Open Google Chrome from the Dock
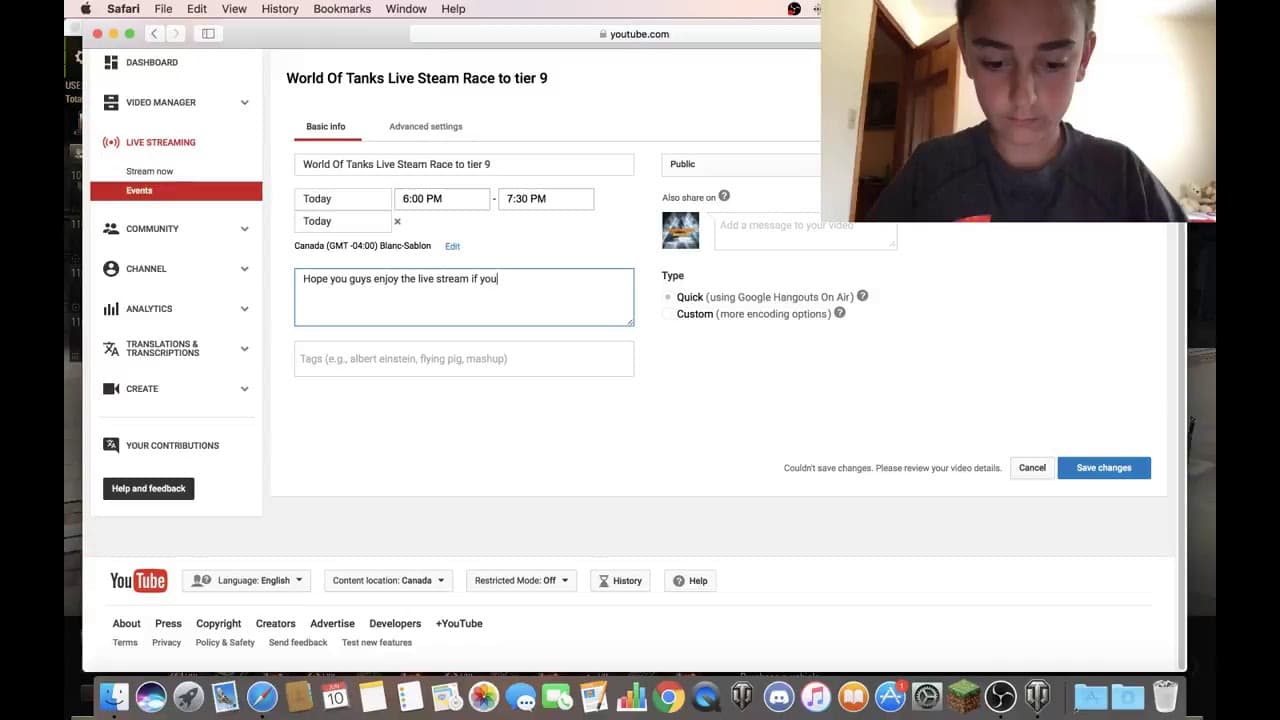 pyautogui.click(x=670, y=696)
